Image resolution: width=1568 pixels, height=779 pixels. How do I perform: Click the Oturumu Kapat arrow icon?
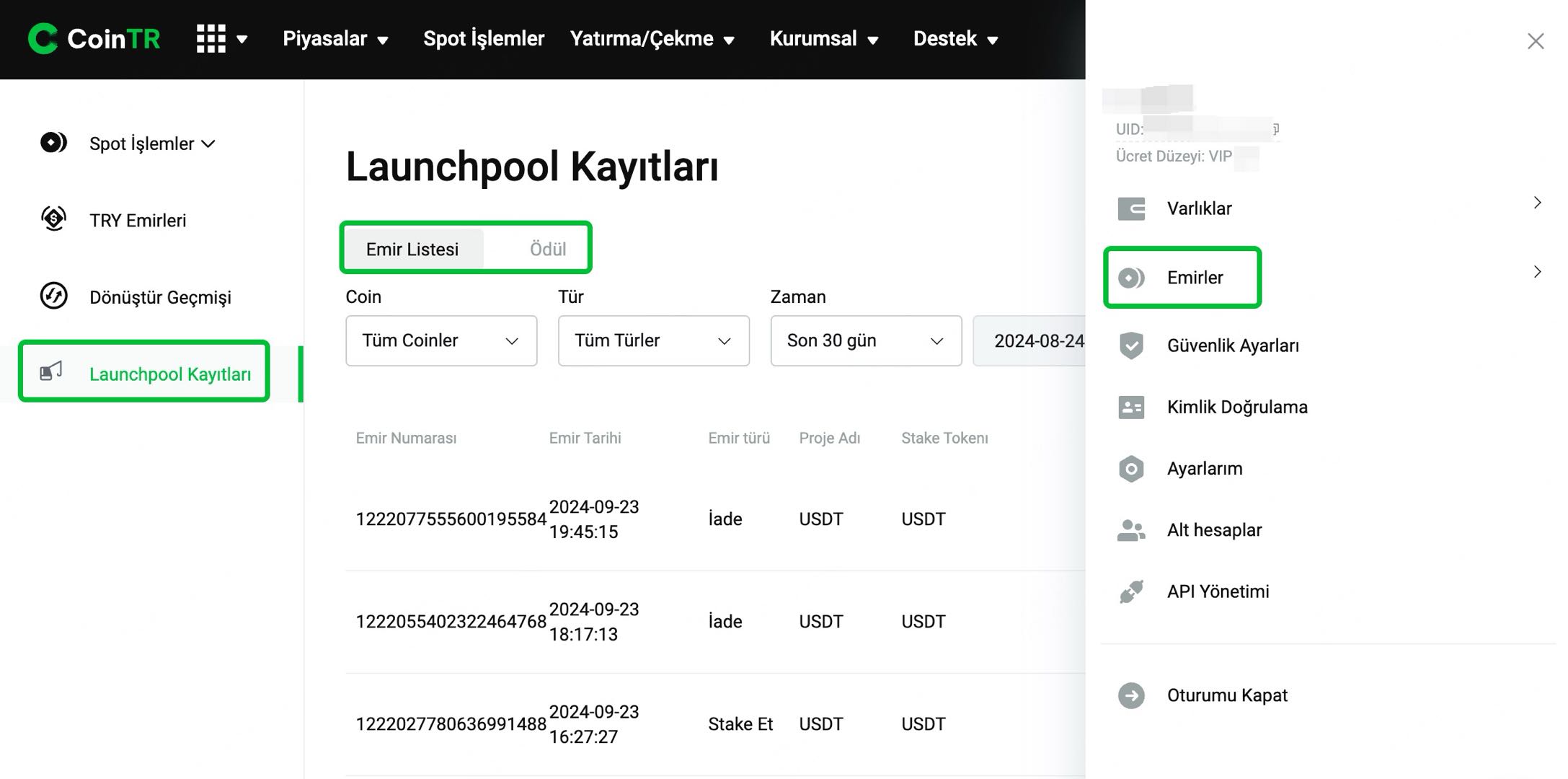pyautogui.click(x=1131, y=695)
